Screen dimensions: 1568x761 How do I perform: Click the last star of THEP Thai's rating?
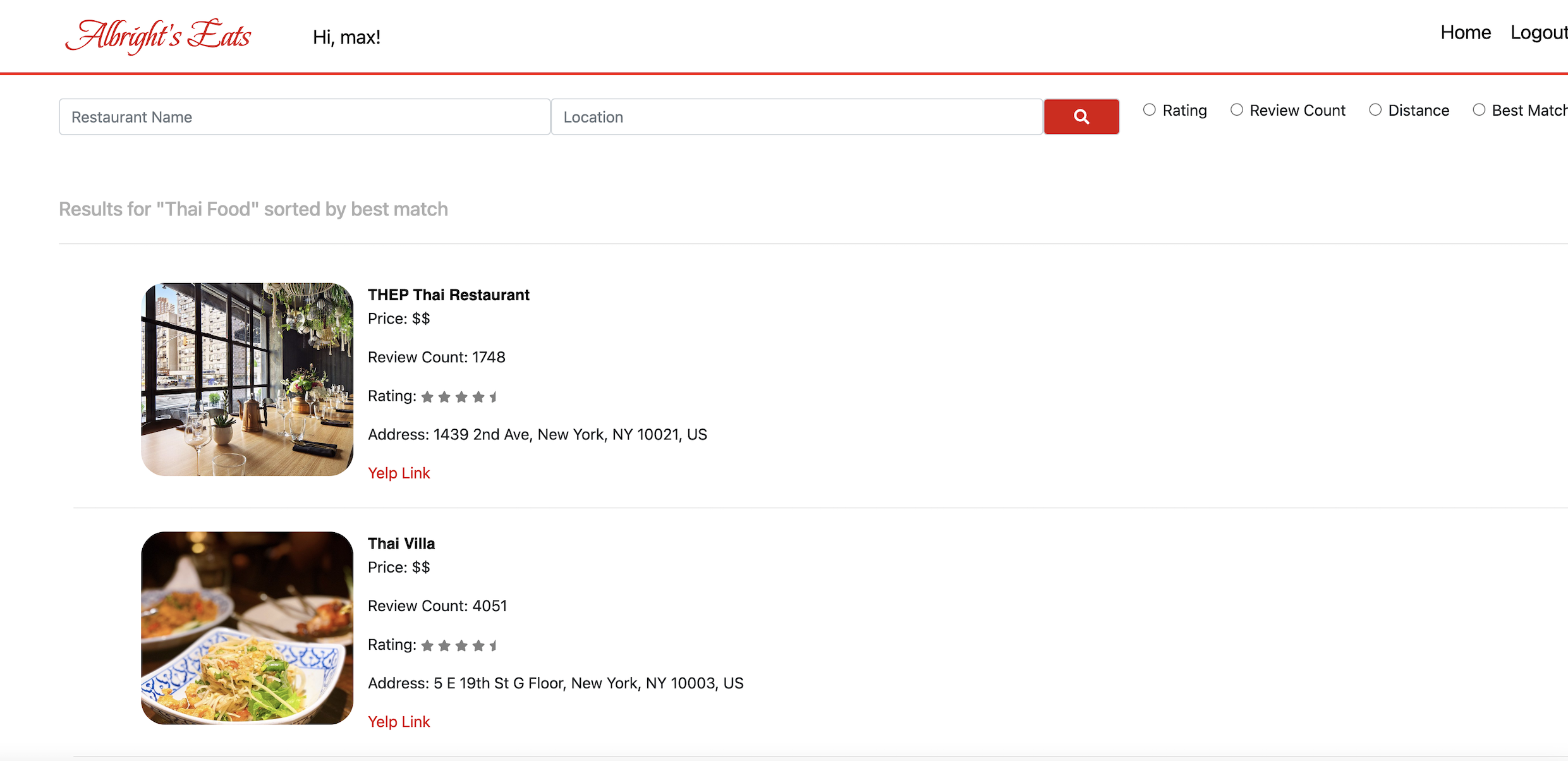494,396
